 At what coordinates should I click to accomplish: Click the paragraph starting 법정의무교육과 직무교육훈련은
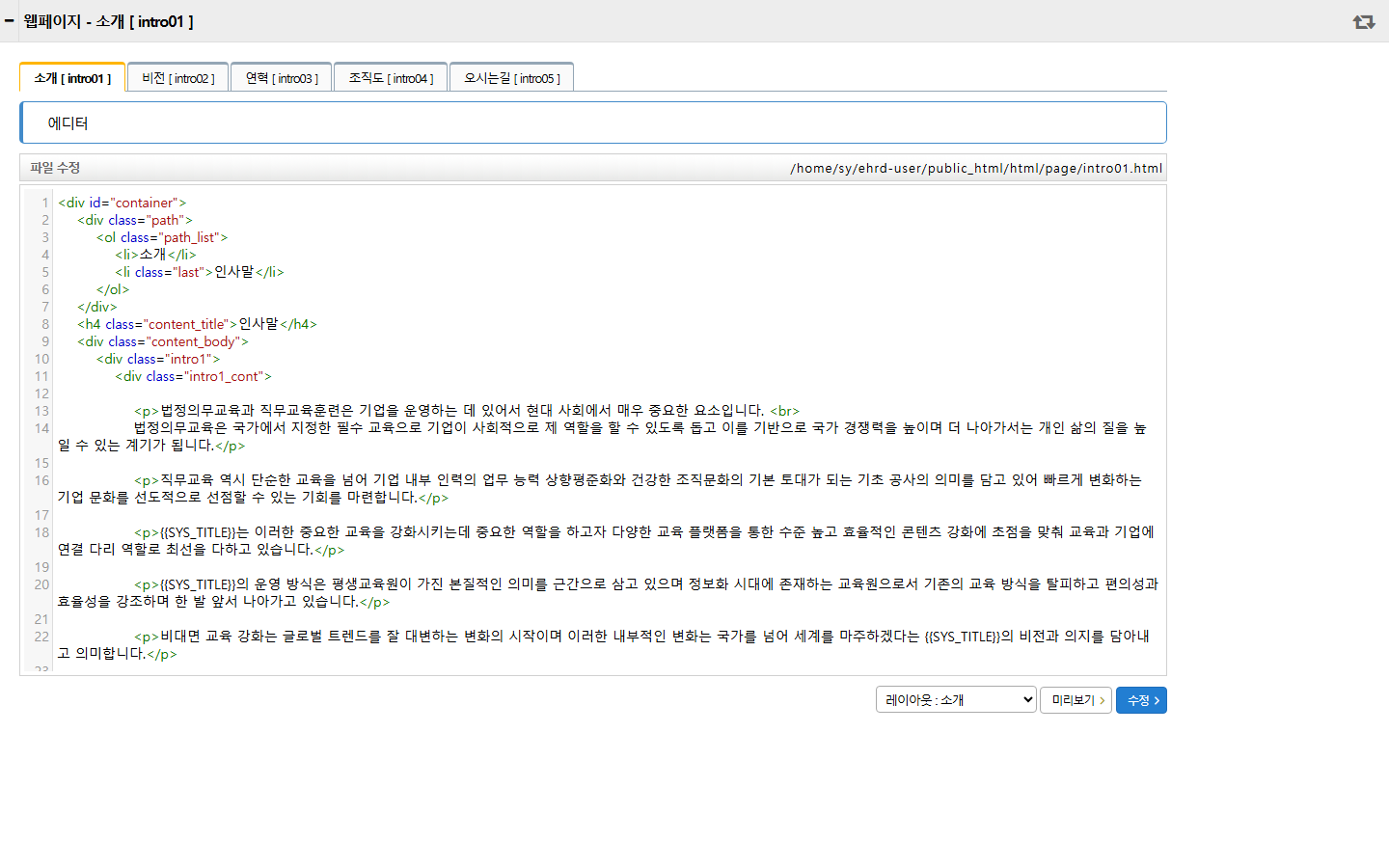[467, 411]
